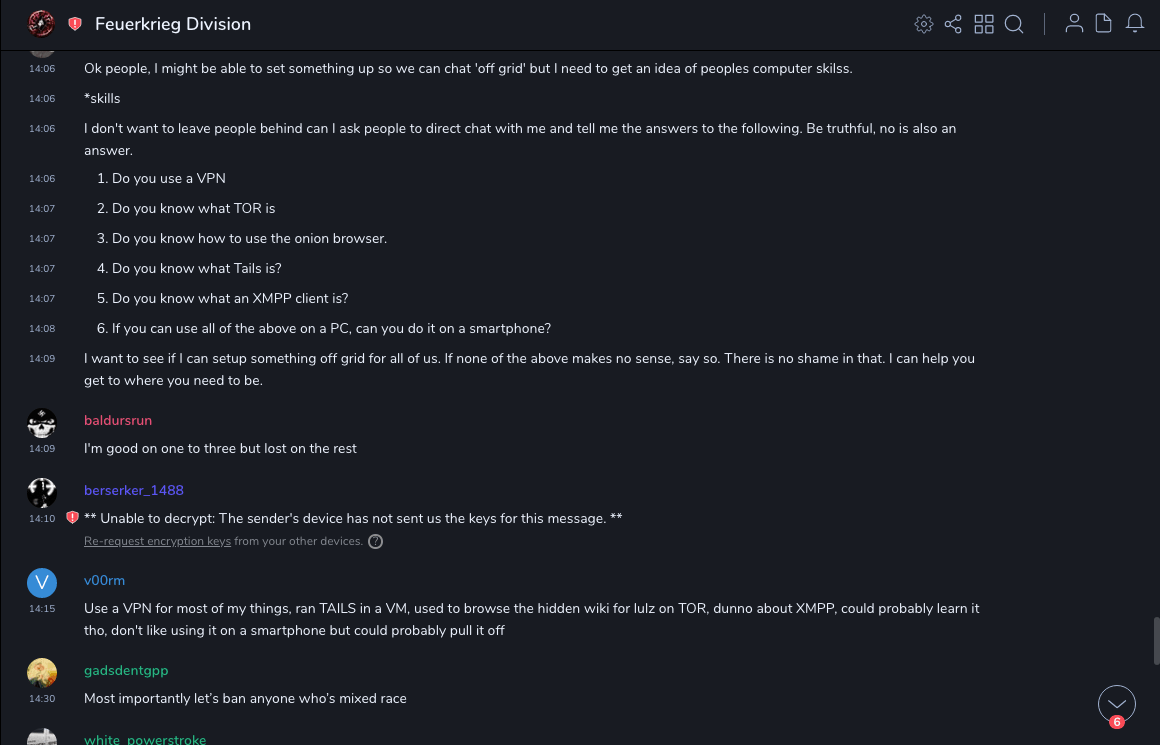Viewport: 1160px width, 745px height.
Task: Click the room avatar in header
Action: pos(41,23)
